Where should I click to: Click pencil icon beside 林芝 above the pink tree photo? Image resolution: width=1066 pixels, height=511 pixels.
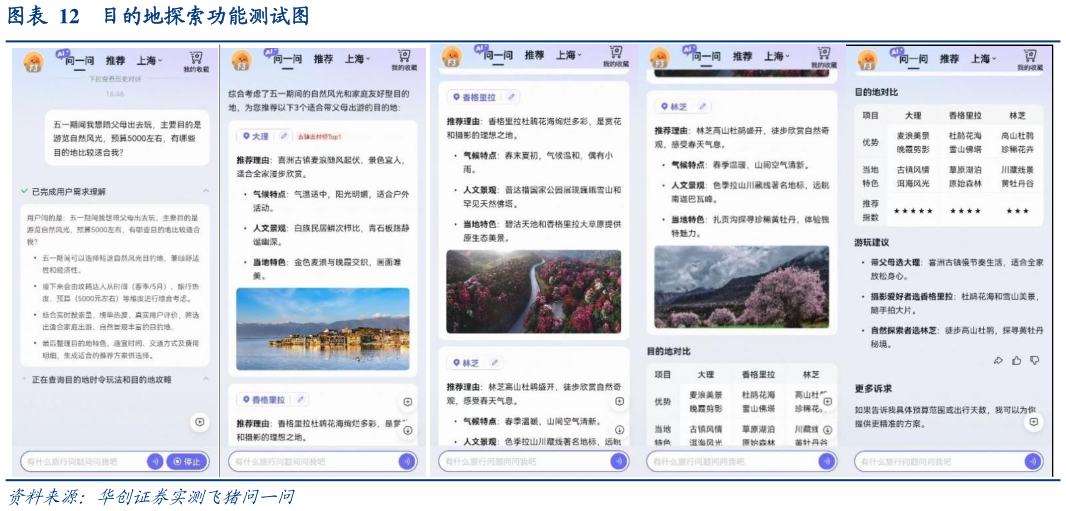tap(704, 107)
